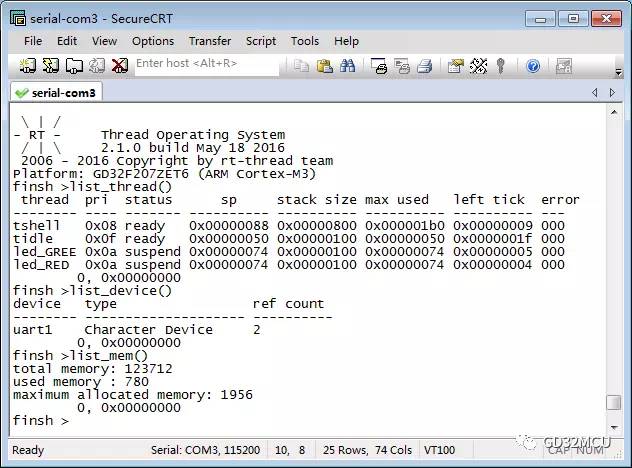Click the Public Key Assistant key icon

coord(501,66)
